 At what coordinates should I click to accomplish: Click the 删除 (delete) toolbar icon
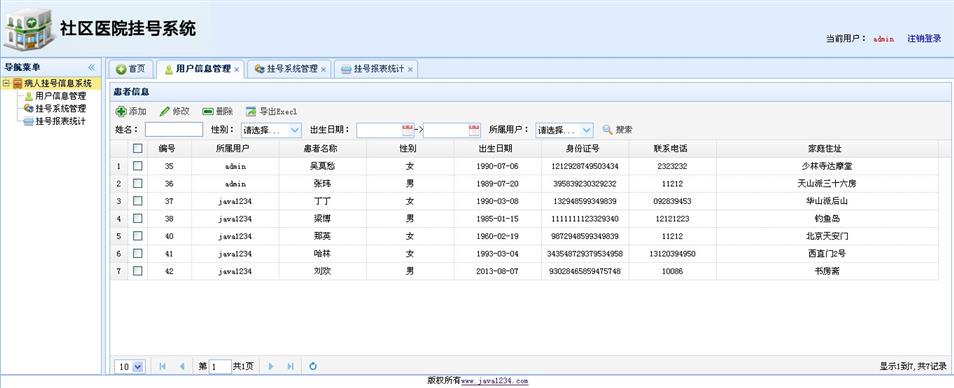[208, 112]
